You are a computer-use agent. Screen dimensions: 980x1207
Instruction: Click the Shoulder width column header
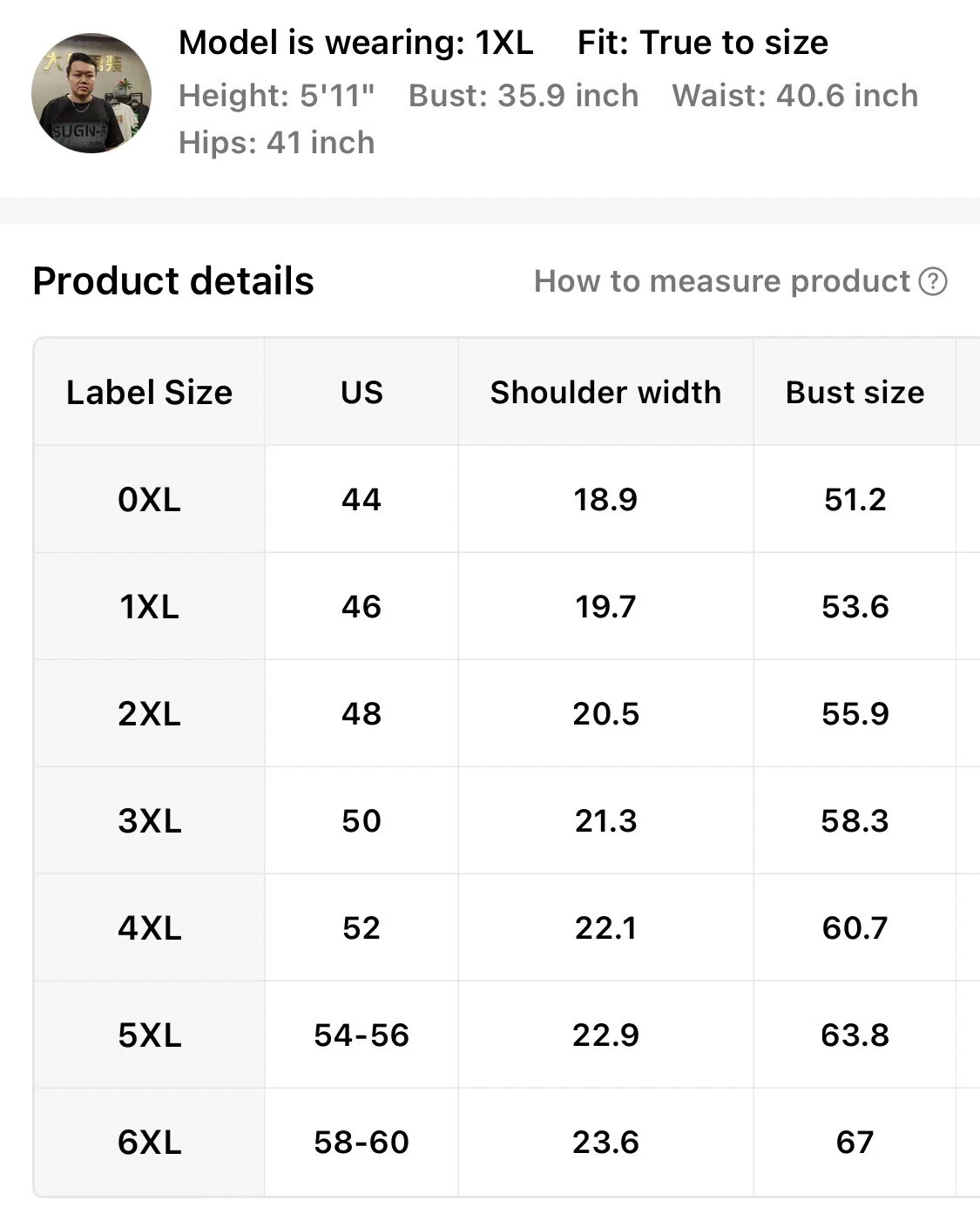605,393
